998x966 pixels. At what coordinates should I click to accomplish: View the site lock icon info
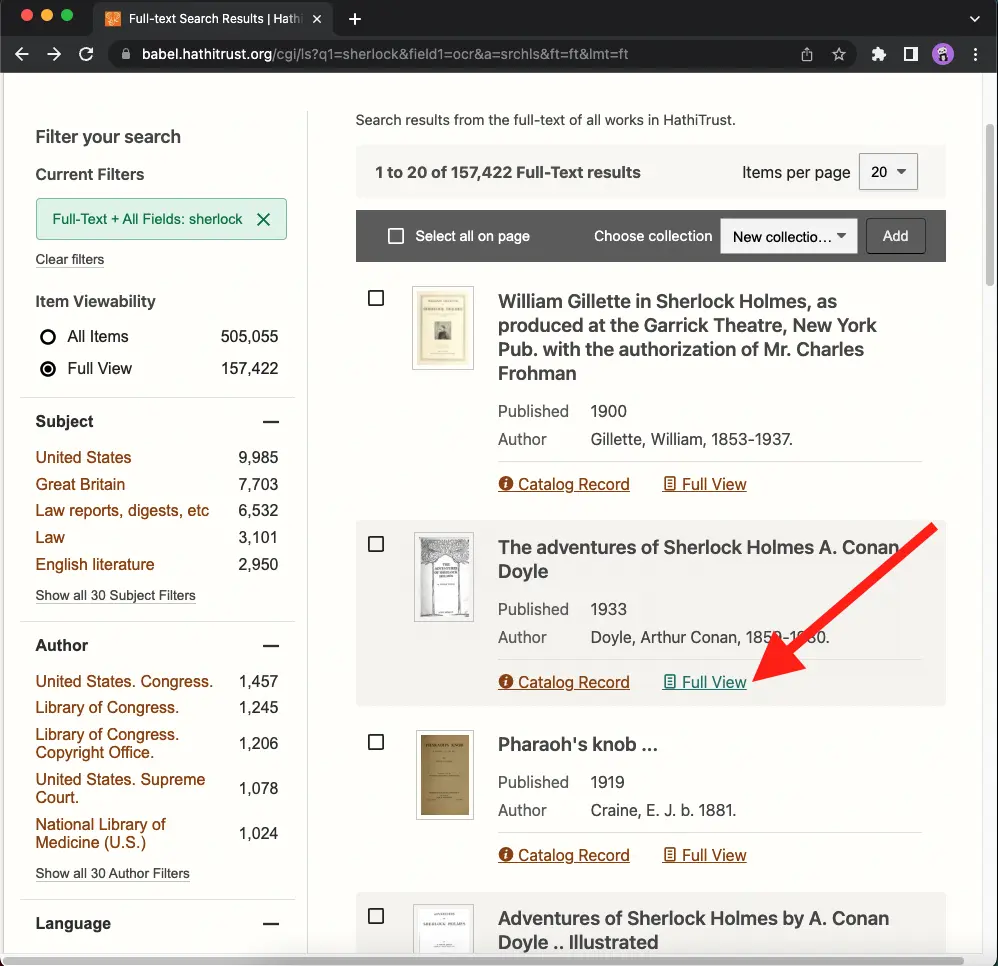coord(126,54)
